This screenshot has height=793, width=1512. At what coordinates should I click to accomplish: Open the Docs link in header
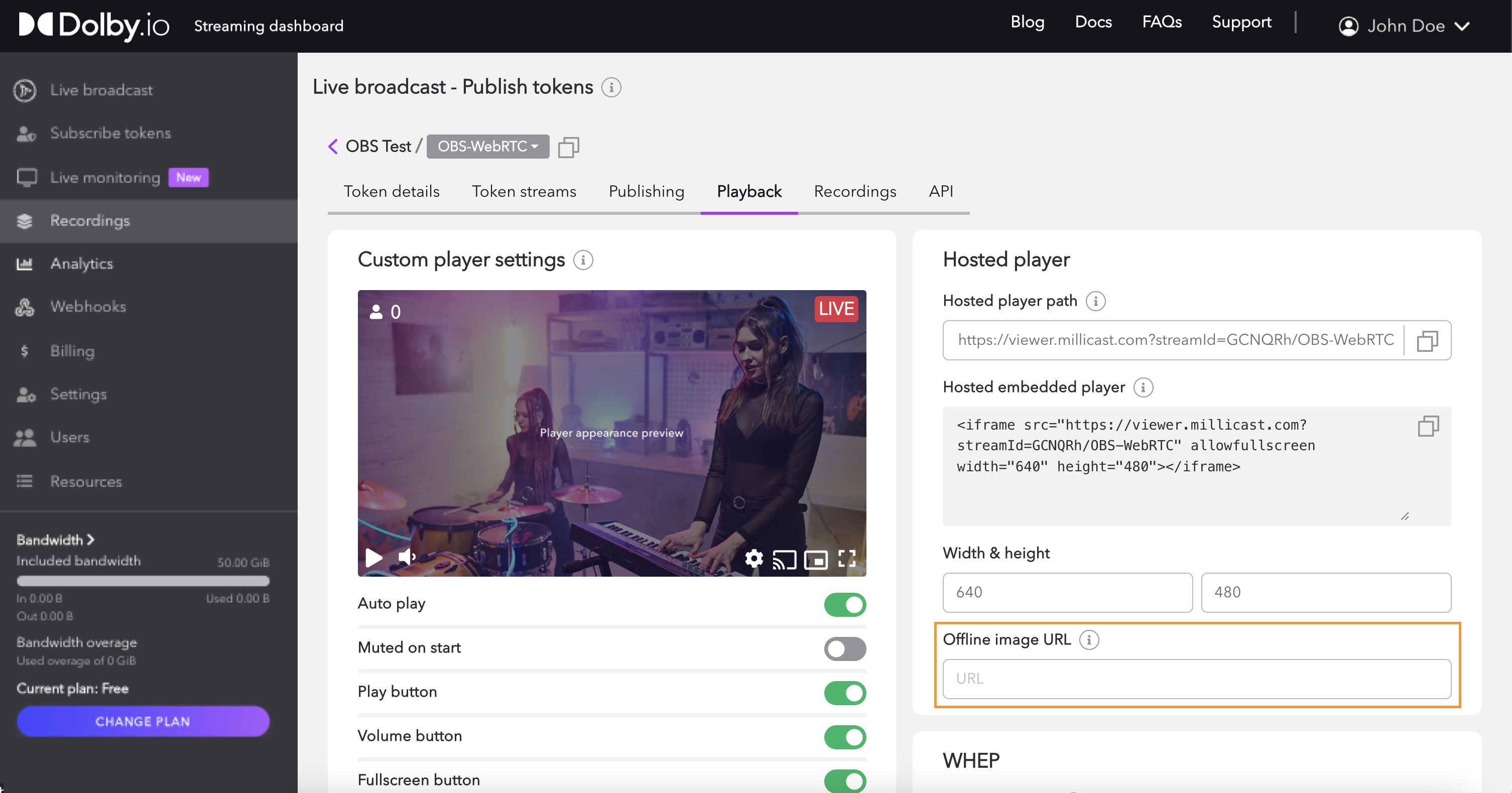tap(1093, 22)
